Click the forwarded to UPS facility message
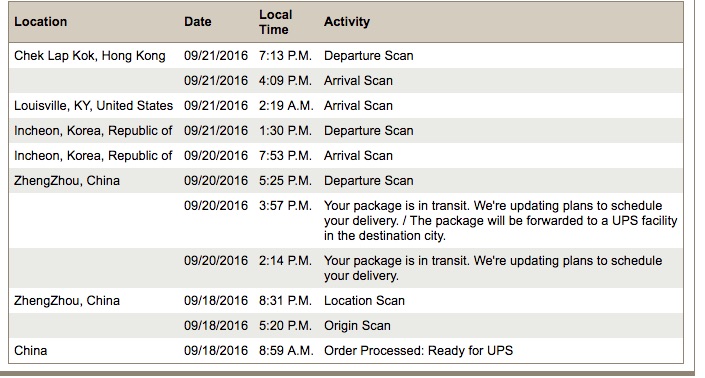The width and height of the screenshot is (705, 378). pyautogui.click(x=500, y=221)
